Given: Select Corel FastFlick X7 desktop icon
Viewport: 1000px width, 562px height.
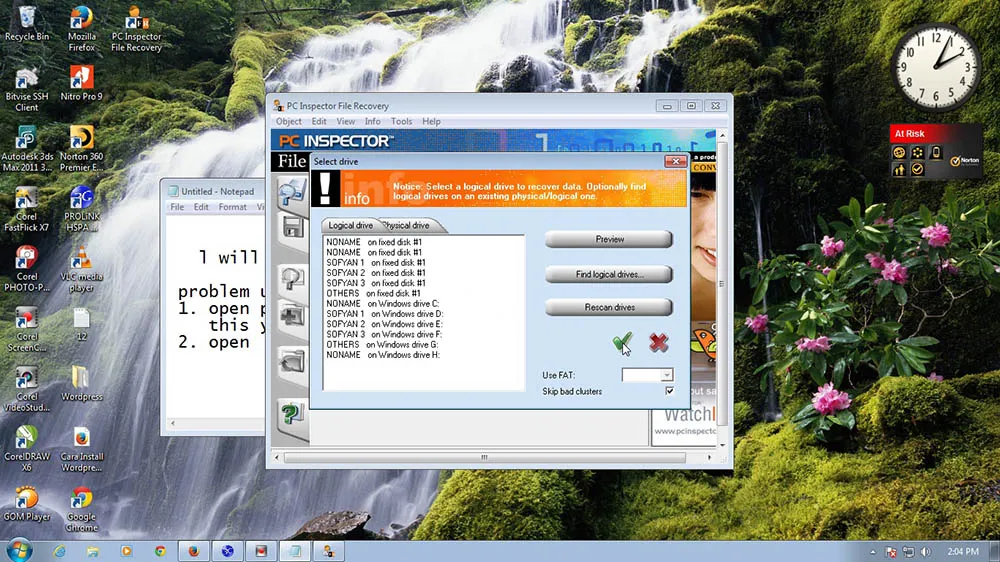Looking at the screenshot, I should coord(27,209).
